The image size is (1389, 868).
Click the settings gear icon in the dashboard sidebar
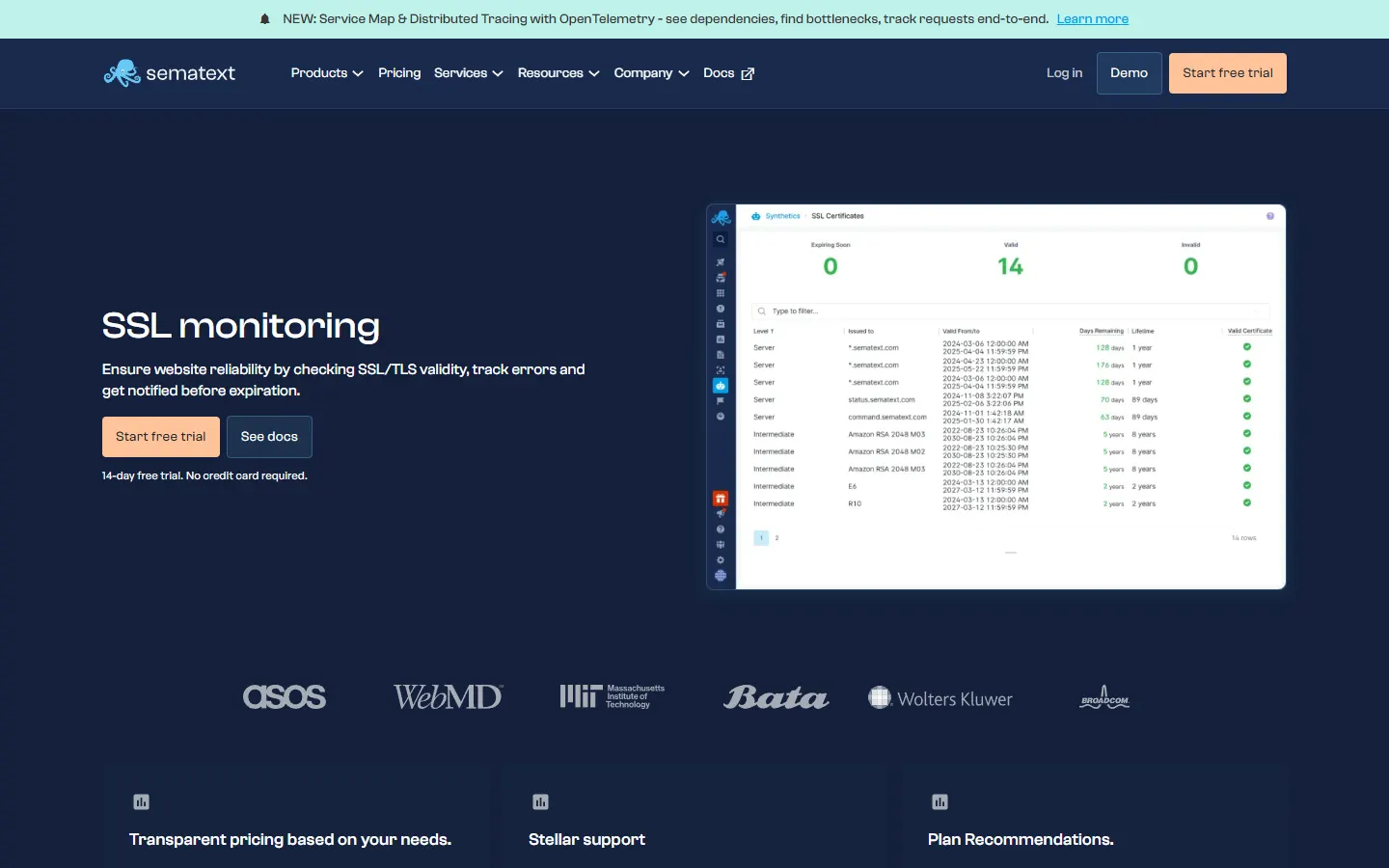[x=721, y=560]
